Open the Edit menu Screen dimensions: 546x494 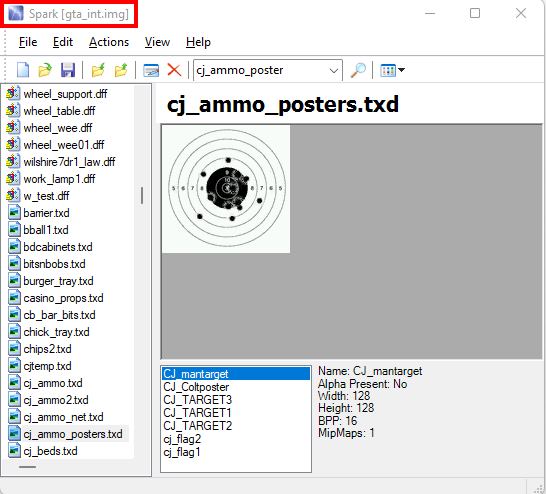click(63, 42)
